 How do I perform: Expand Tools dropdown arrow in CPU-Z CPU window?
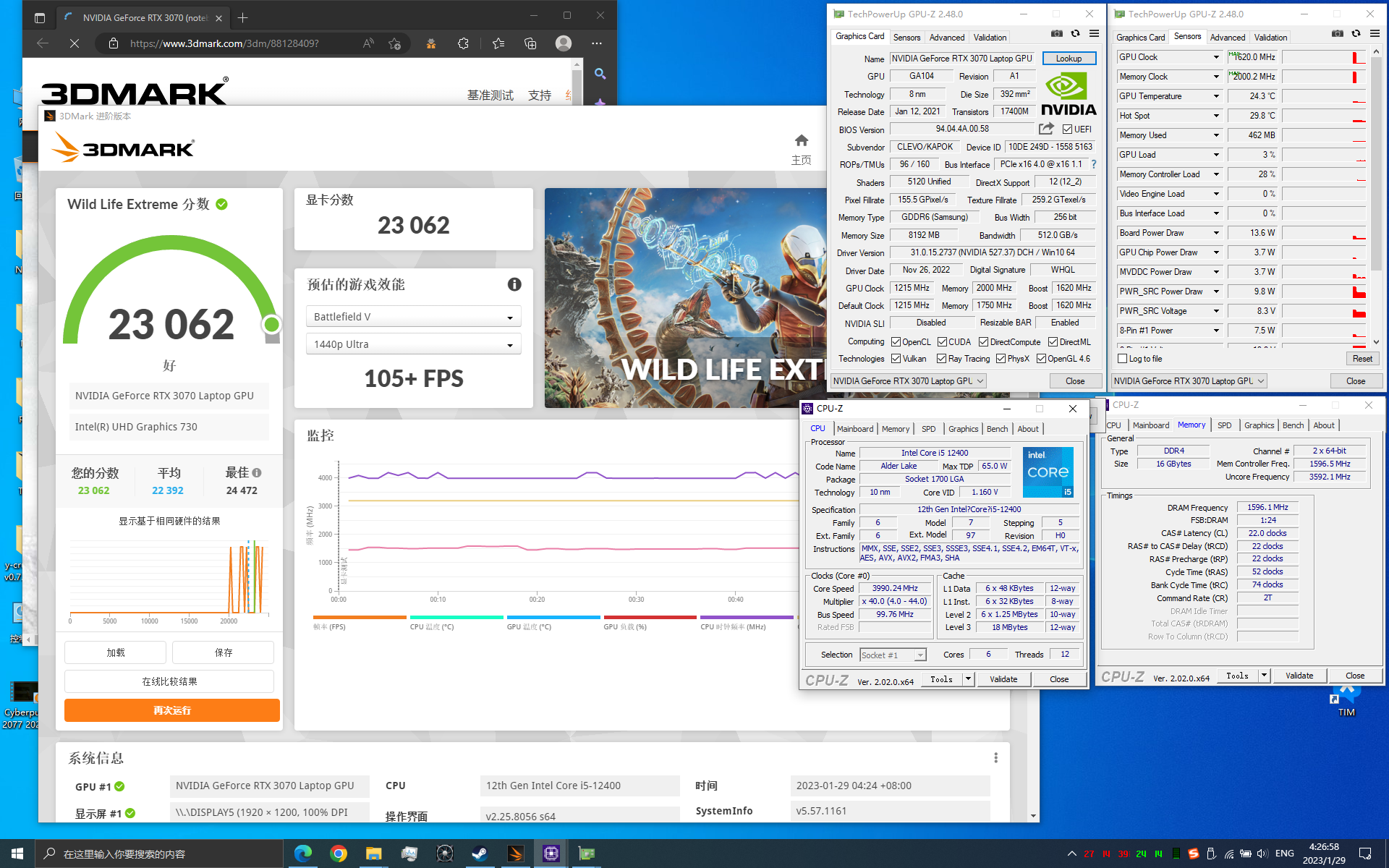click(x=968, y=679)
